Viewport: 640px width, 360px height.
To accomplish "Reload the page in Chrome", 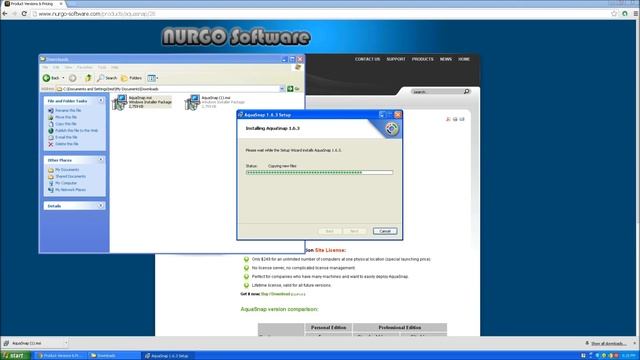I will click(24, 13).
